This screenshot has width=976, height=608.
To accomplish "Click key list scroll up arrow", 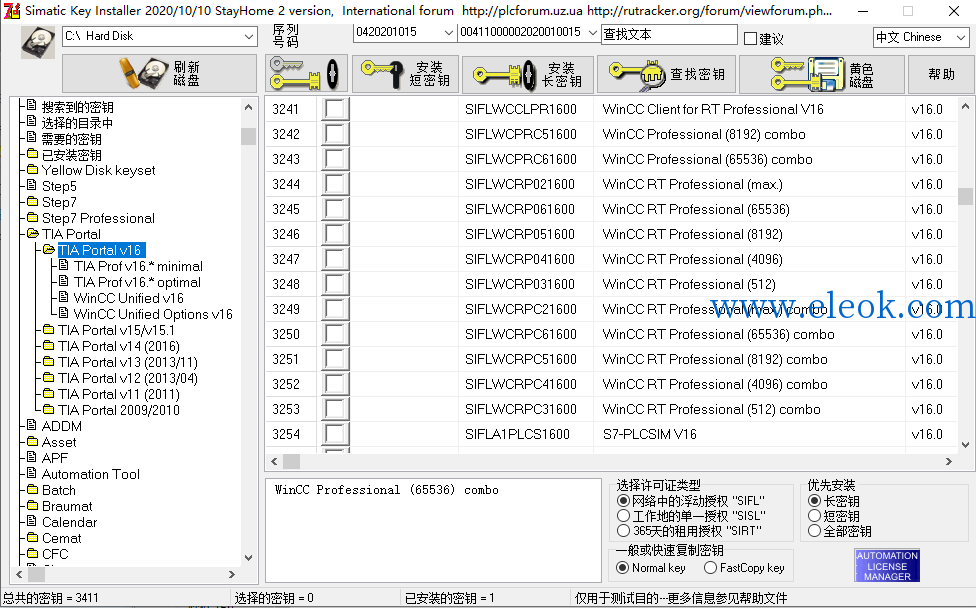I will (965, 106).
